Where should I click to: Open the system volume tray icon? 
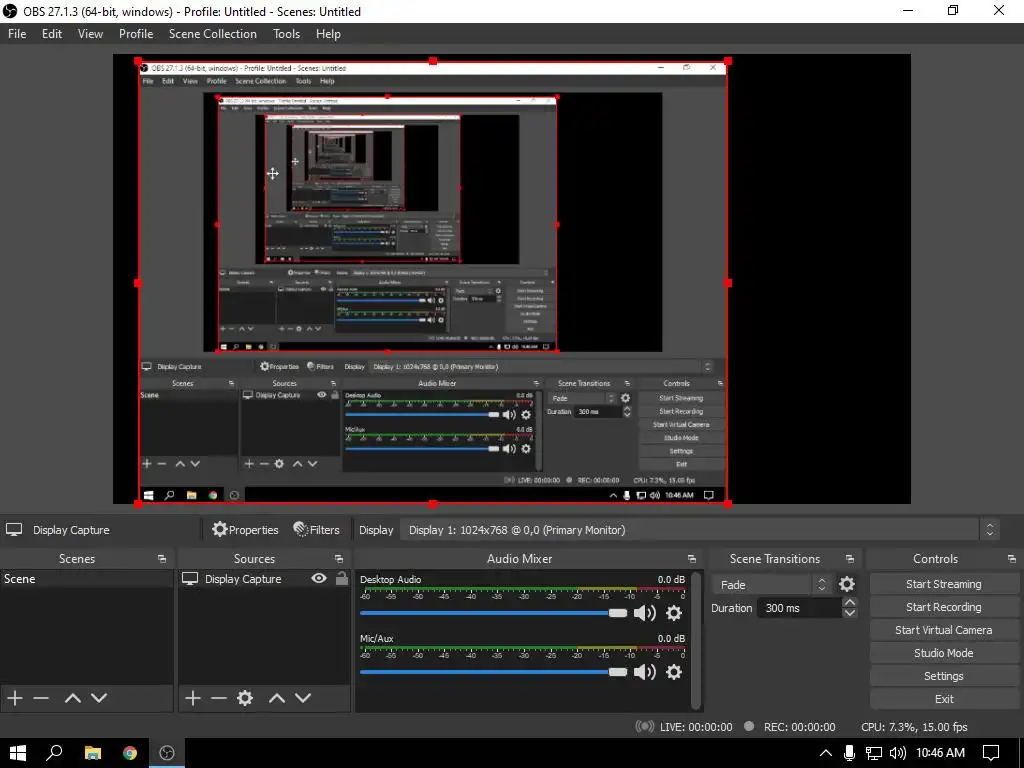click(897, 753)
